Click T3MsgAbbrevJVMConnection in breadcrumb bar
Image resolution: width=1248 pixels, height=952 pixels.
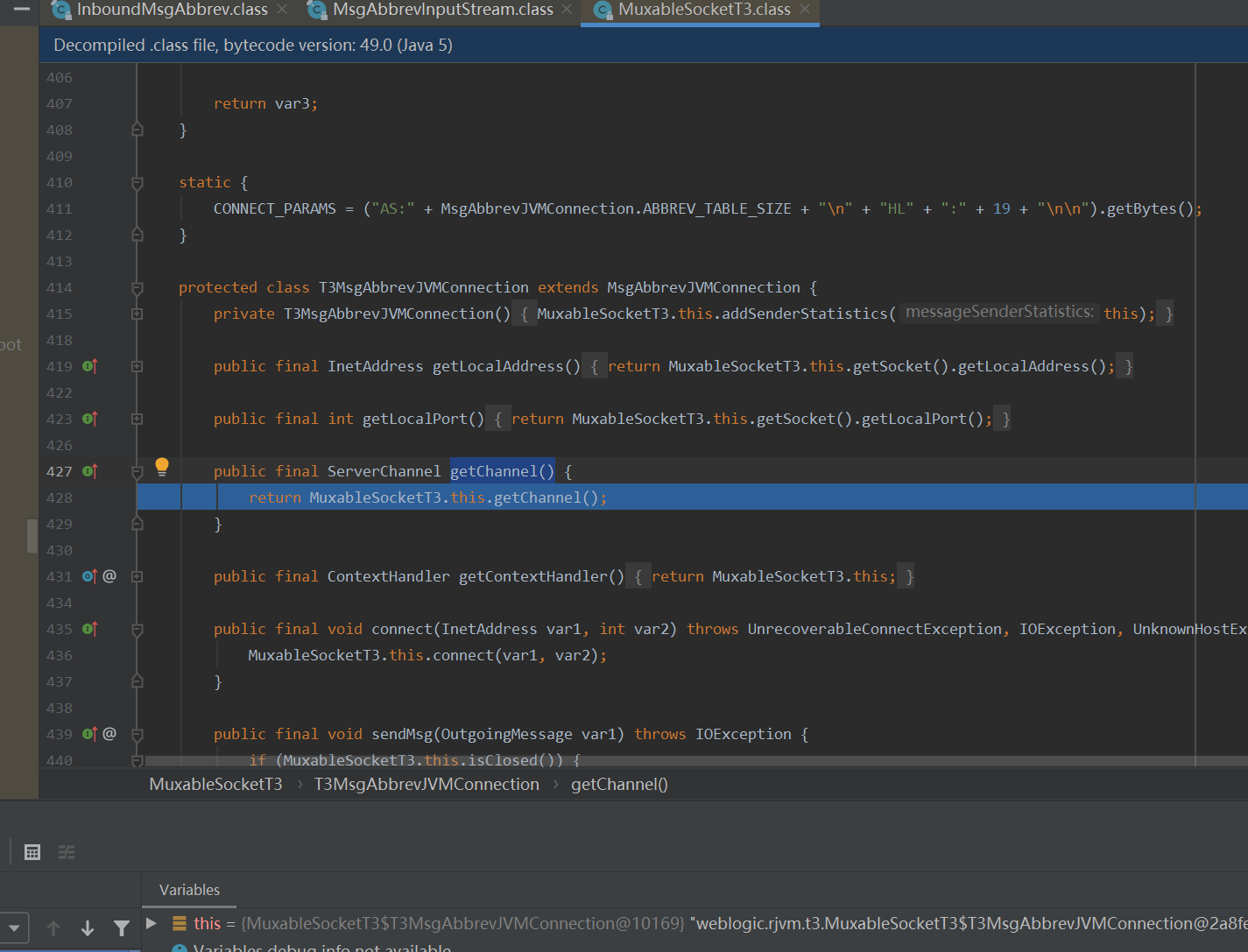[x=427, y=785]
